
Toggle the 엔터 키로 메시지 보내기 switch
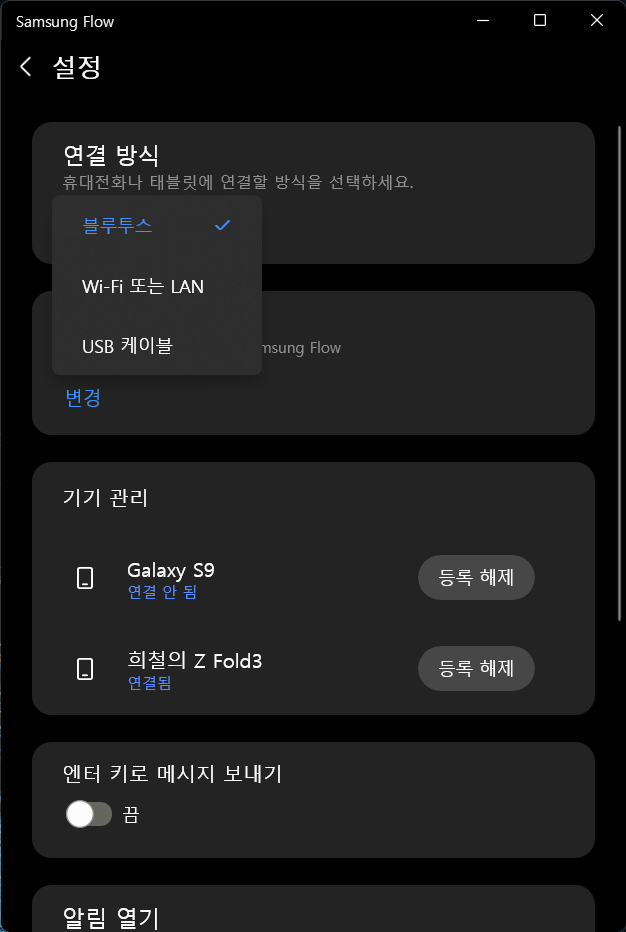(88, 815)
